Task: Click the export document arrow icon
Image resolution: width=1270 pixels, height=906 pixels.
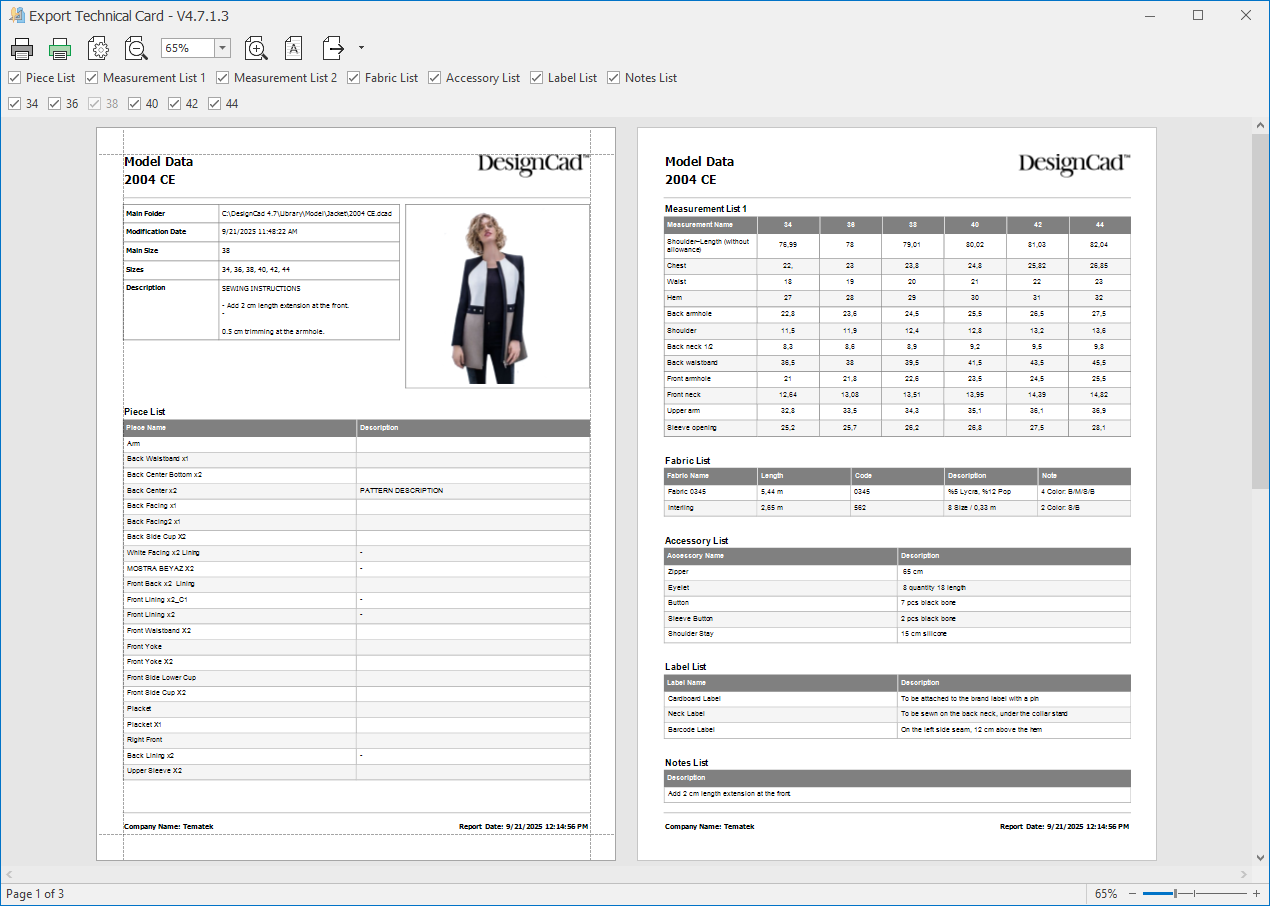Action: pos(333,48)
